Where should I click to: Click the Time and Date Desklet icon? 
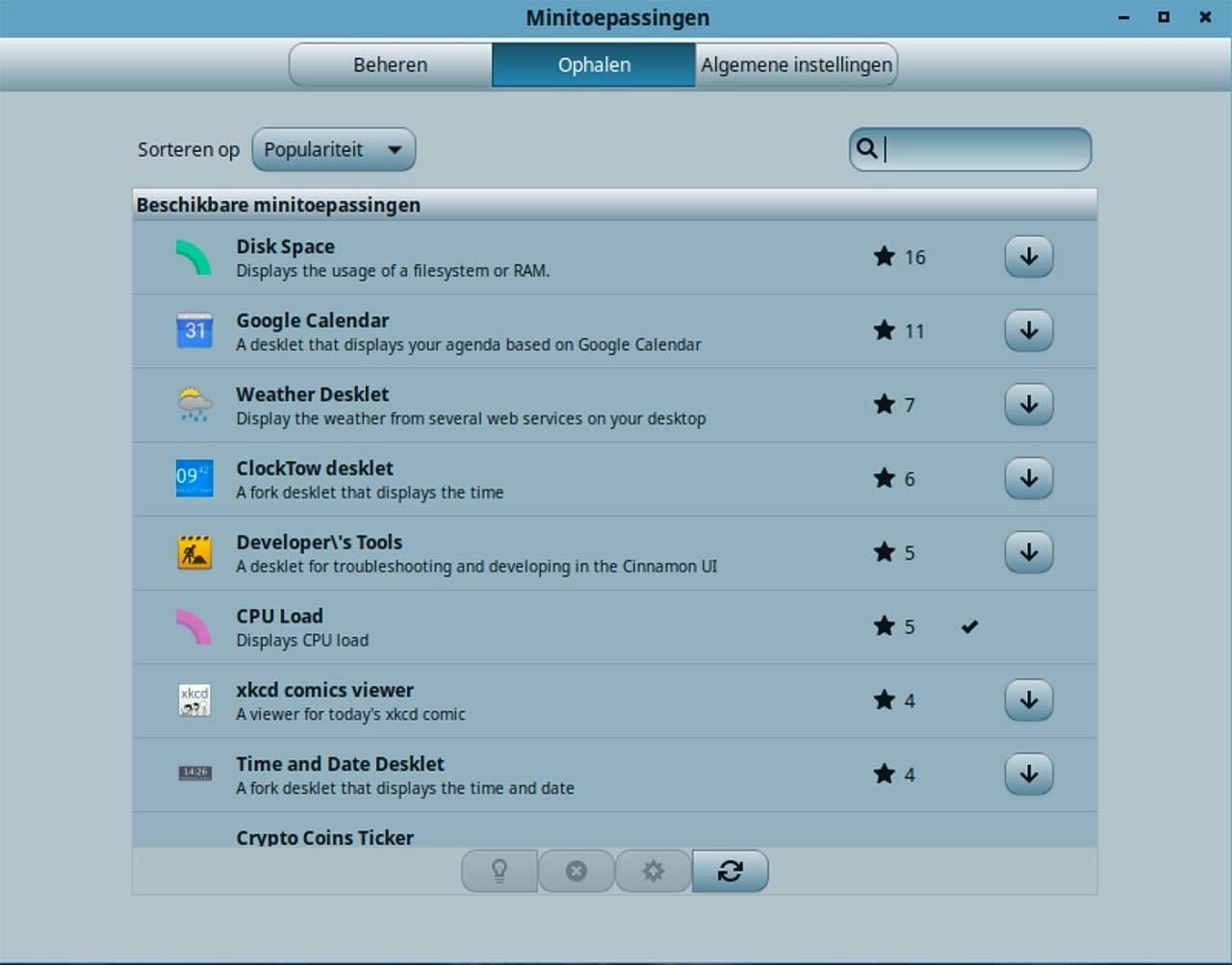194,774
